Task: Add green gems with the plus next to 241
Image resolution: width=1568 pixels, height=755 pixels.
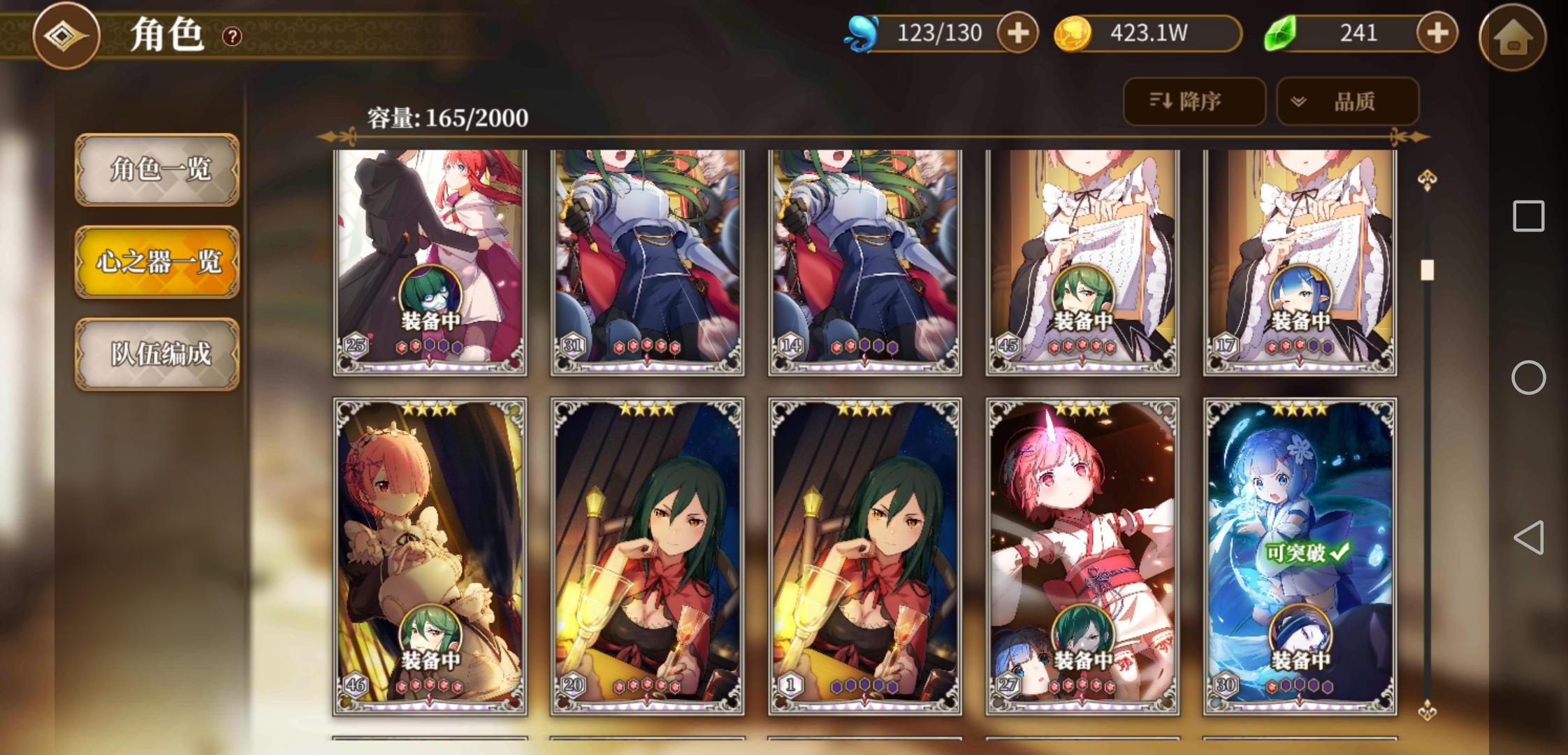Action: (1437, 33)
